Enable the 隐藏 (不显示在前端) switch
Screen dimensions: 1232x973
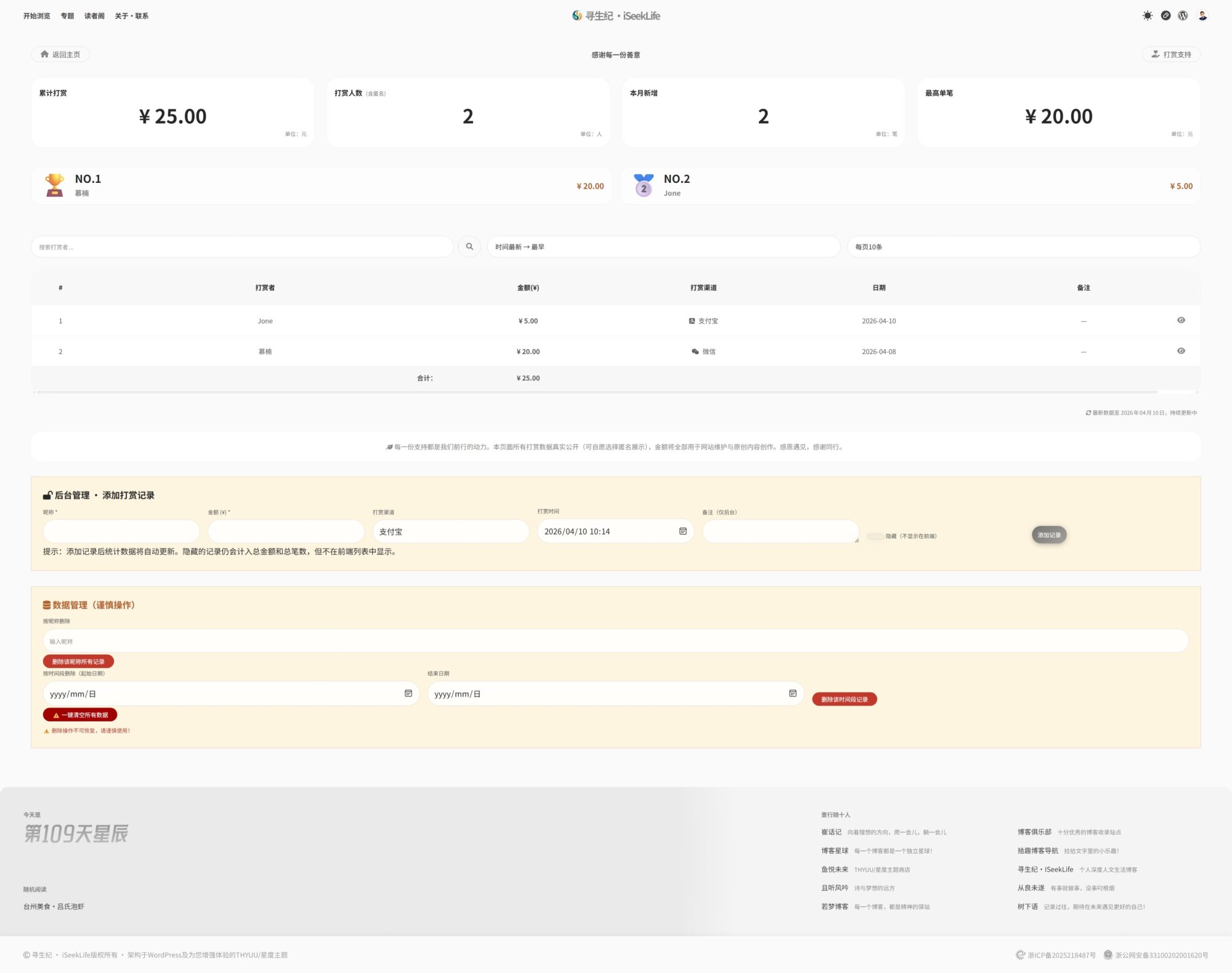(875, 536)
